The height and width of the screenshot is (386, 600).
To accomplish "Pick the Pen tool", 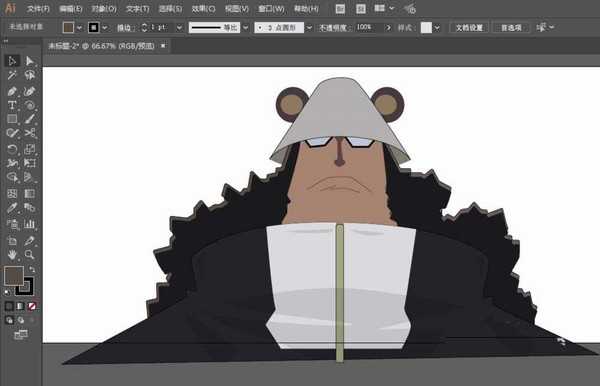I will (x=12, y=91).
